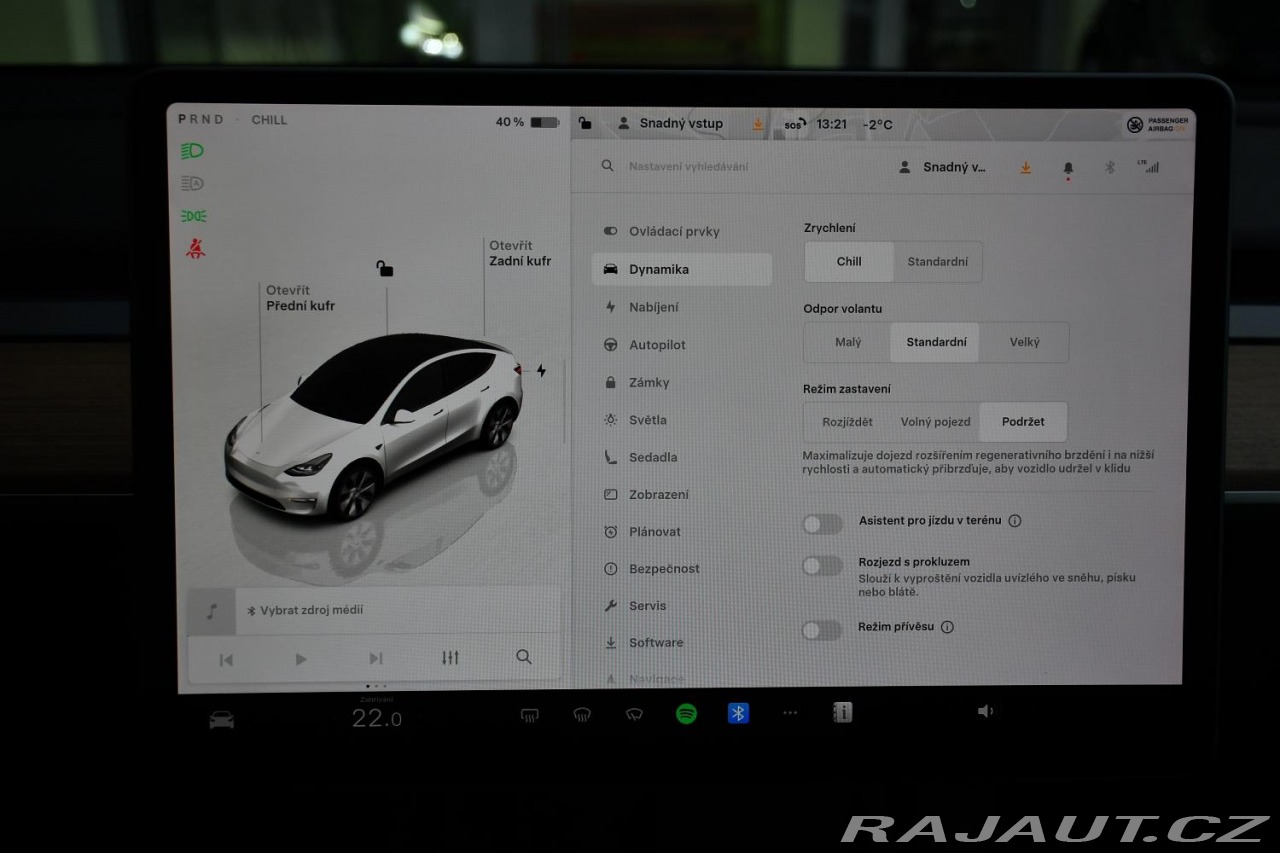Open Spotify from the bottom bar
The height and width of the screenshot is (853, 1280).
tap(686, 713)
